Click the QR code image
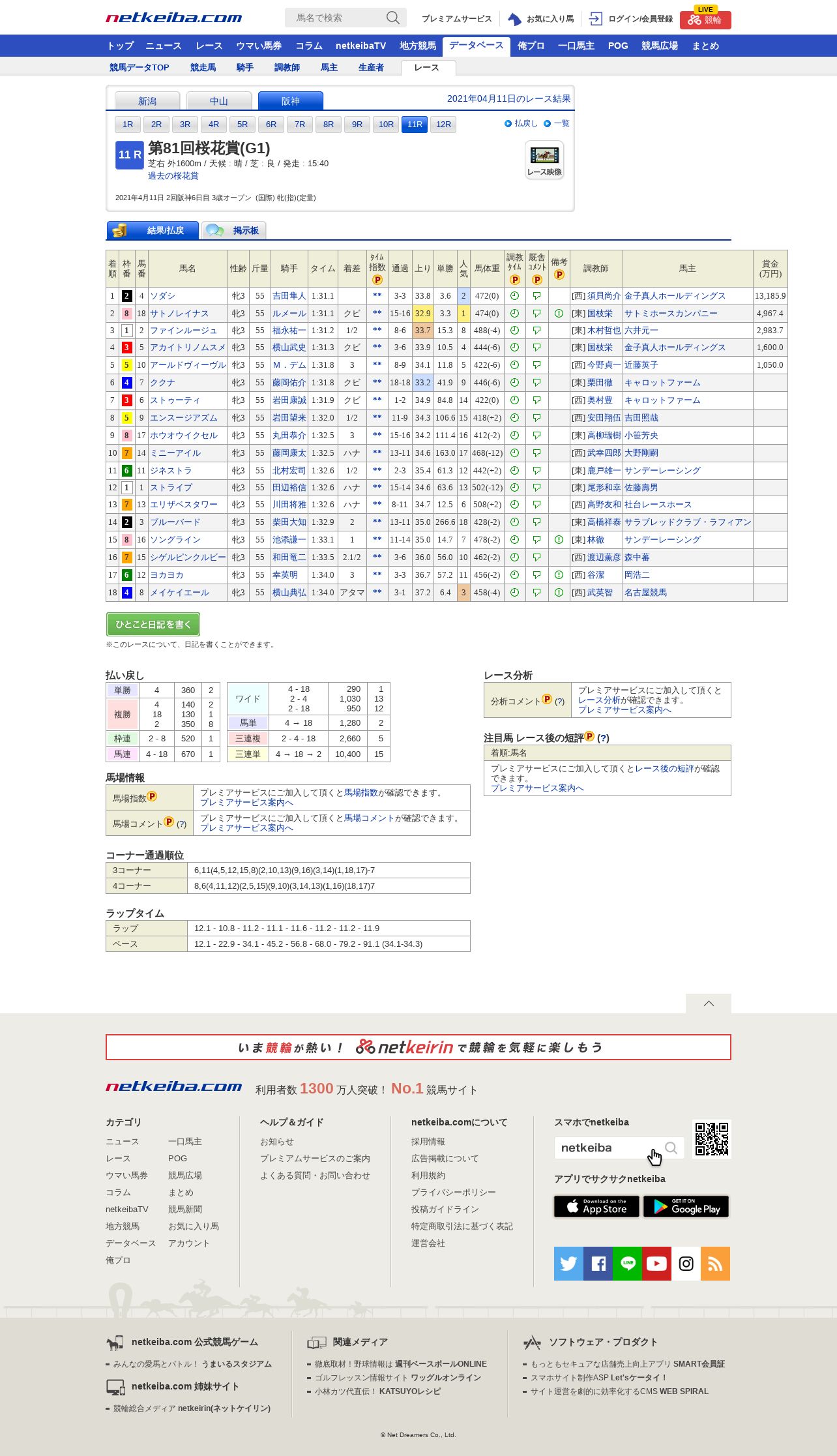 [x=711, y=1139]
